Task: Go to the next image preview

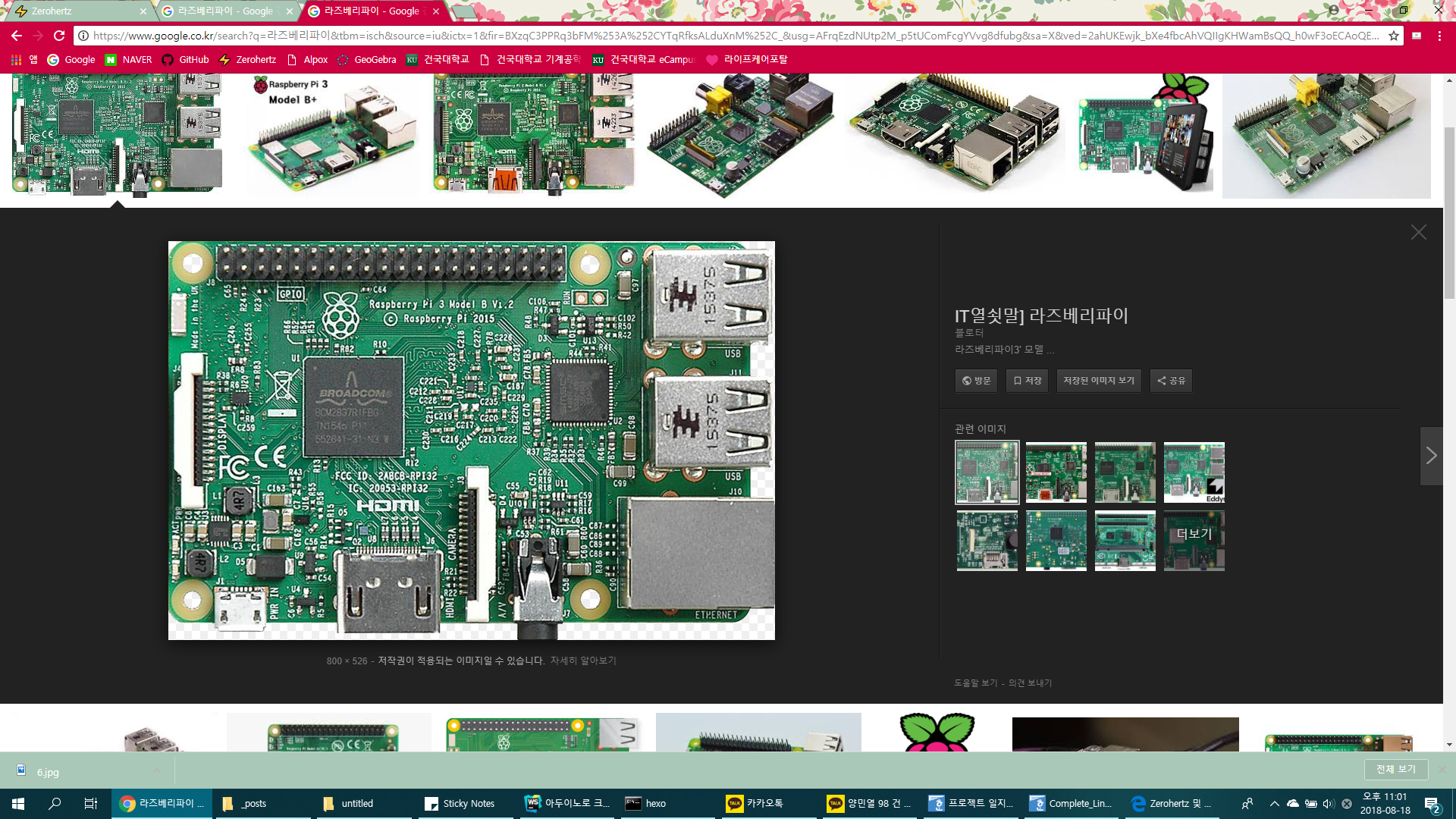Action: [x=1431, y=456]
